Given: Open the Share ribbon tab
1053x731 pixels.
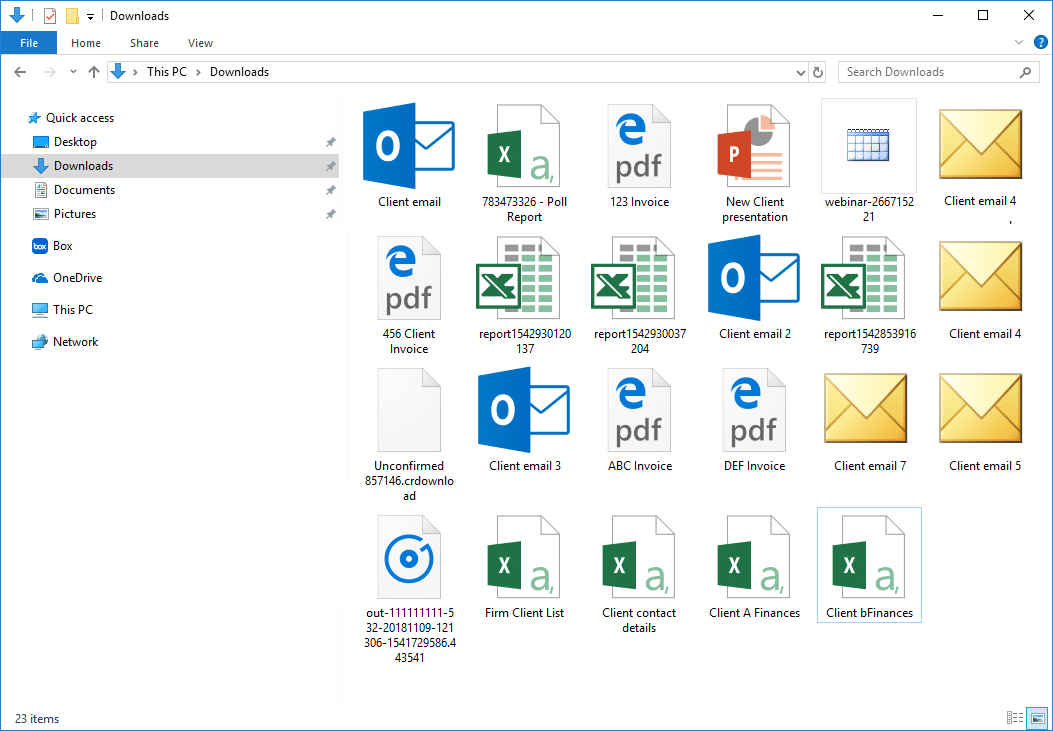Looking at the screenshot, I should pyautogui.click(x=144, y=43).
